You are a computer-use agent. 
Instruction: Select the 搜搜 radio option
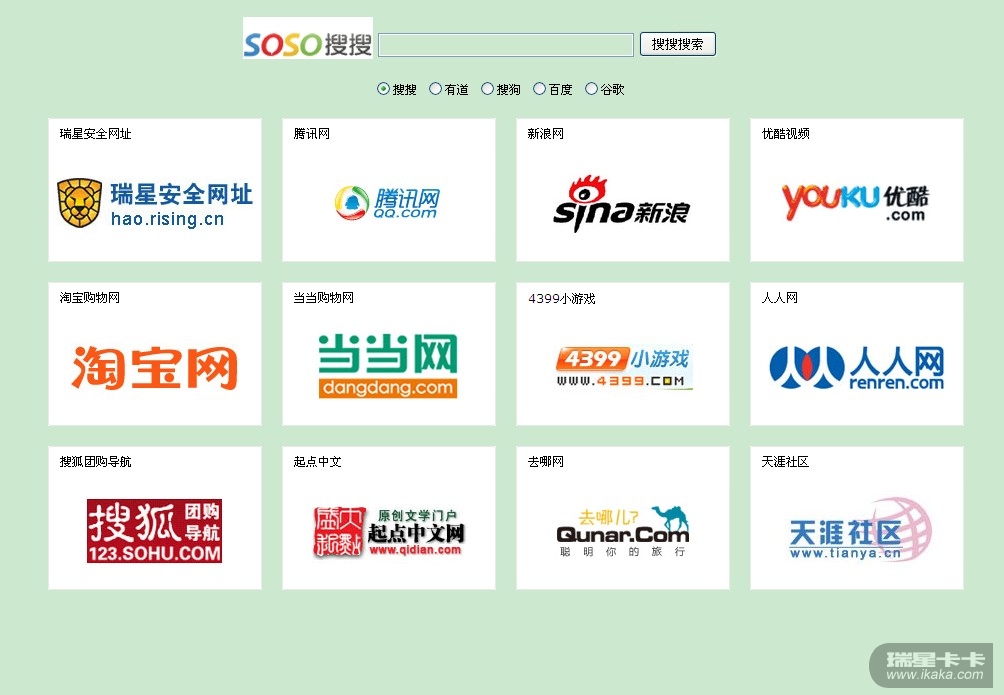(x=383, y=89)
